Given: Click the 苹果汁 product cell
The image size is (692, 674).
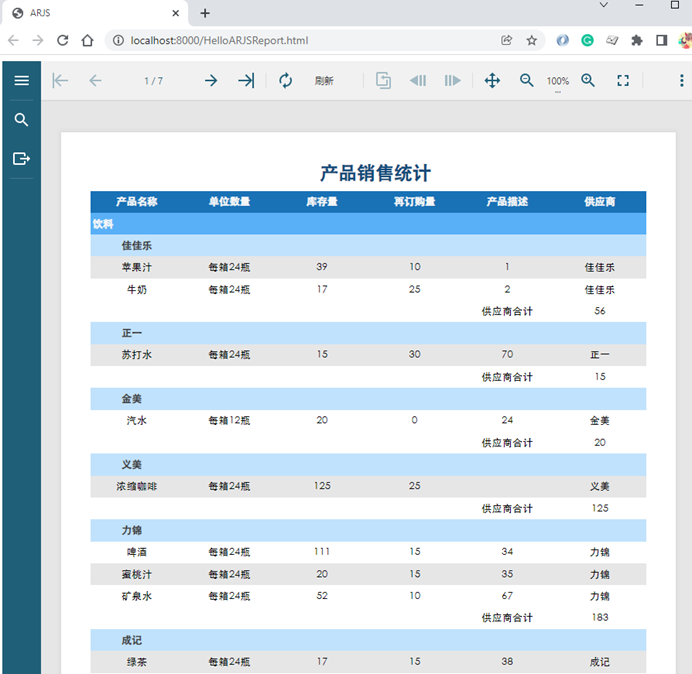Looking at the screenshot, I should pyautogui.click(x=137, y=267).
